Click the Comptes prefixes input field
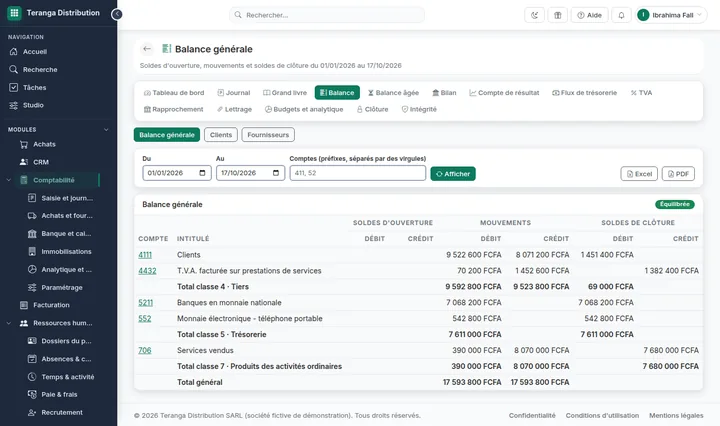The height and width of the screenshot is (426, 720). [358, 173]
